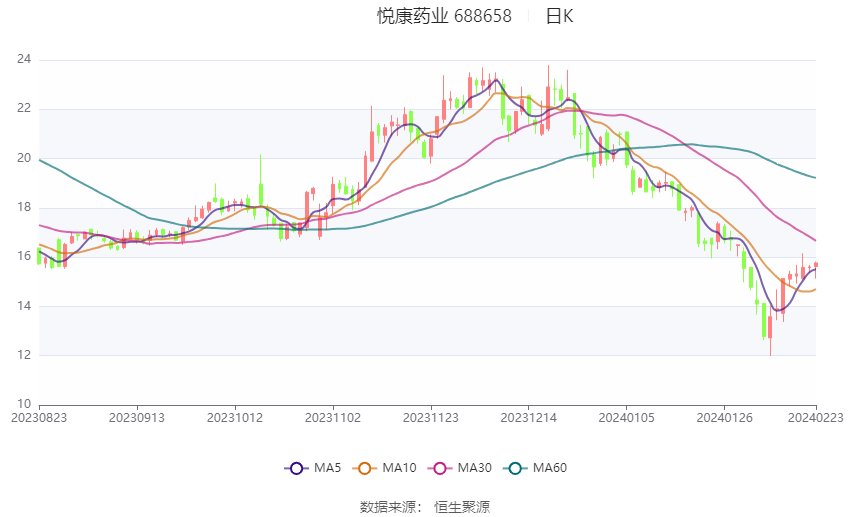
Task: Toggle the MA10 orange legend circle
Action: tap(364, 468)
